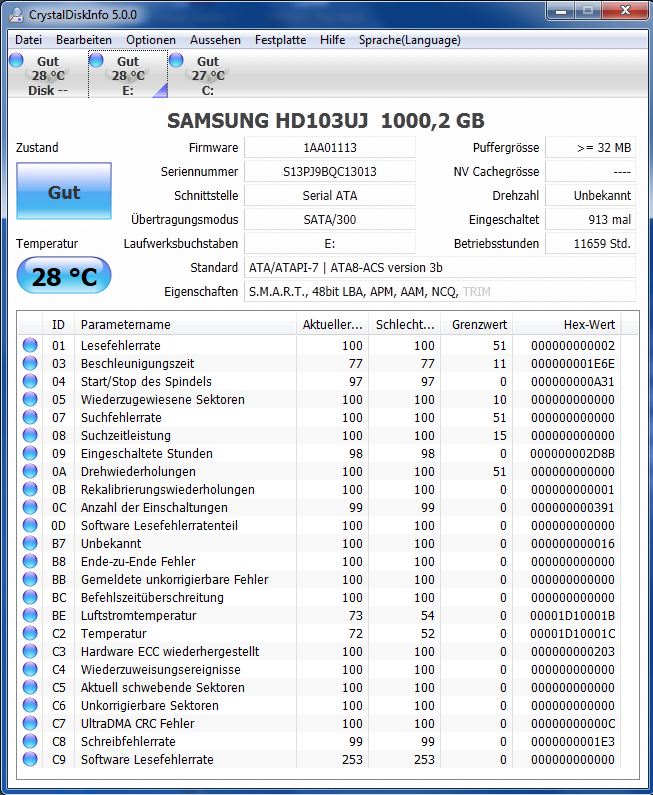Click hex value 000000000203

coord(573,652)
